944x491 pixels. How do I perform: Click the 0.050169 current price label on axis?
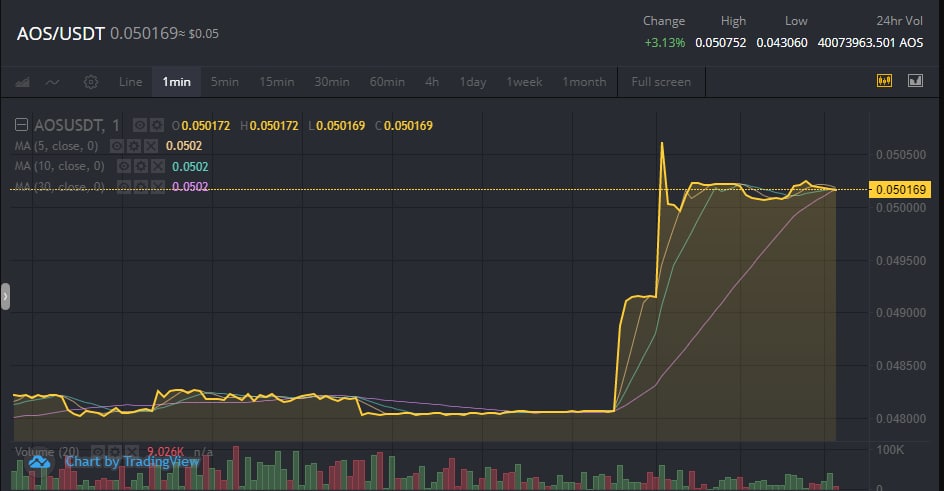[x=901, y=190]
